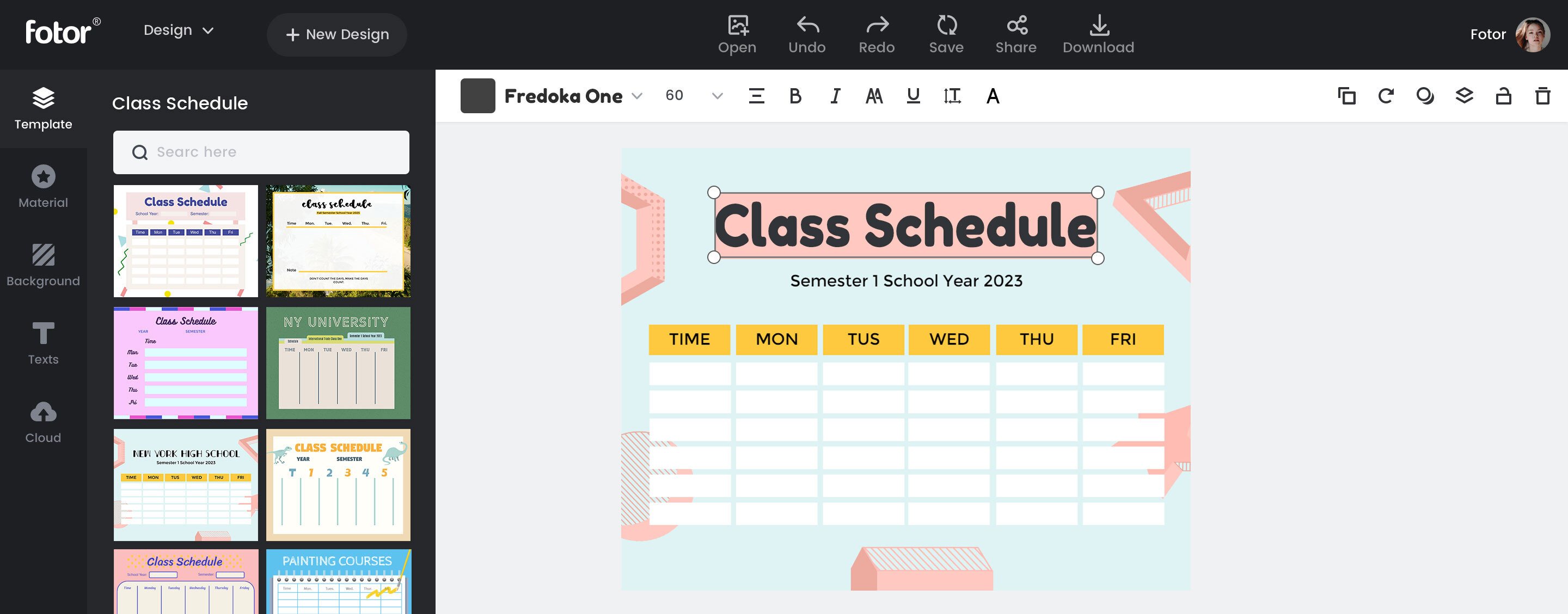Viewport: 1568px width, 614px height.
Task: Select the text alignment icon
Action: [756, 95]
